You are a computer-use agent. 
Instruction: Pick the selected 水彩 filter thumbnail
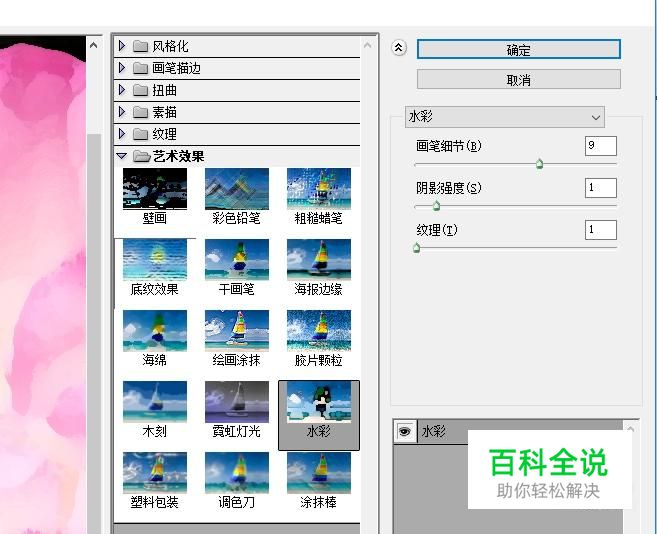[x=319, y=402]
